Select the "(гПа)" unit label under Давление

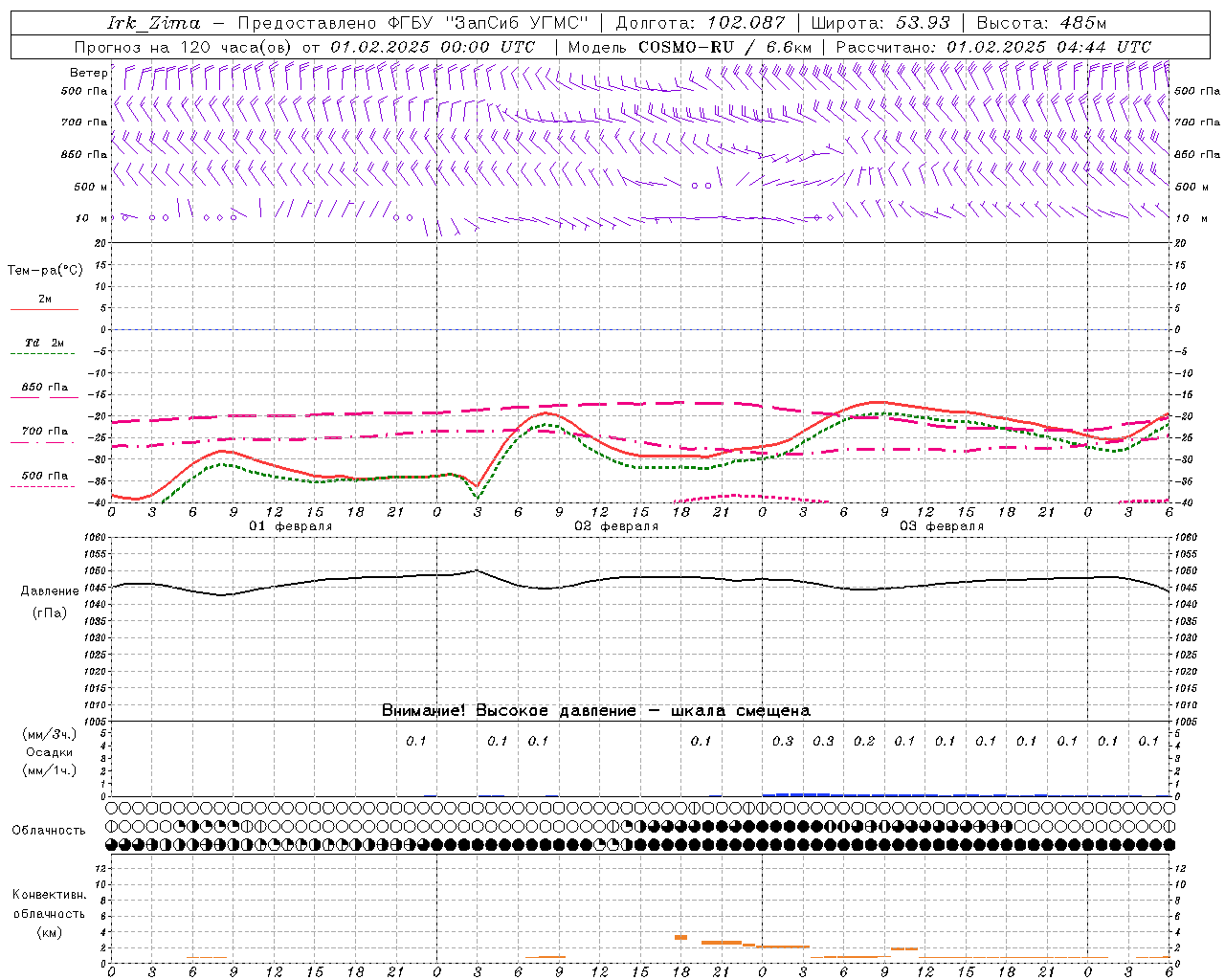[50, 612]
